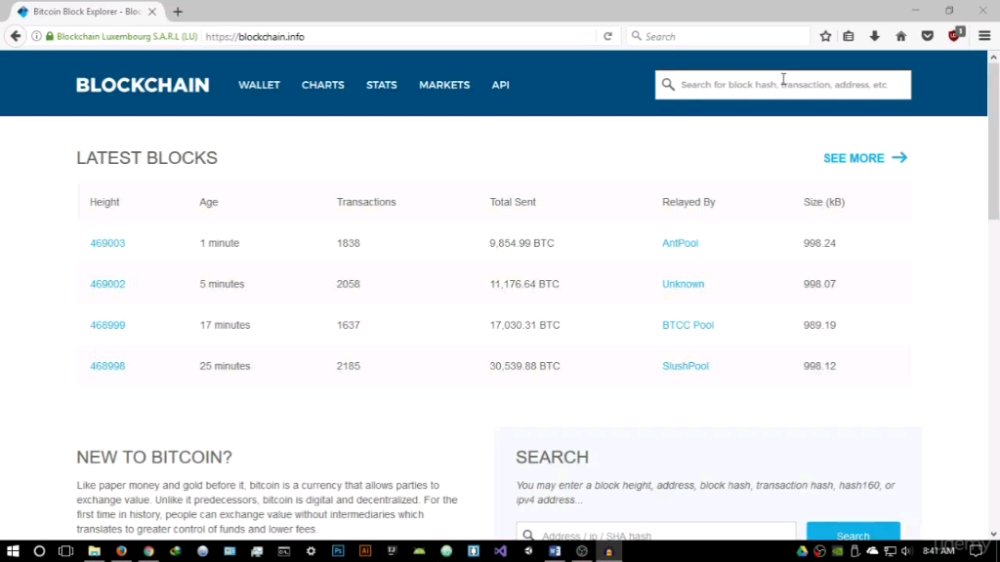Screen dimensions: 1000x562
Task: Click the browser back arrow button
Action: (x=15, y=36)
